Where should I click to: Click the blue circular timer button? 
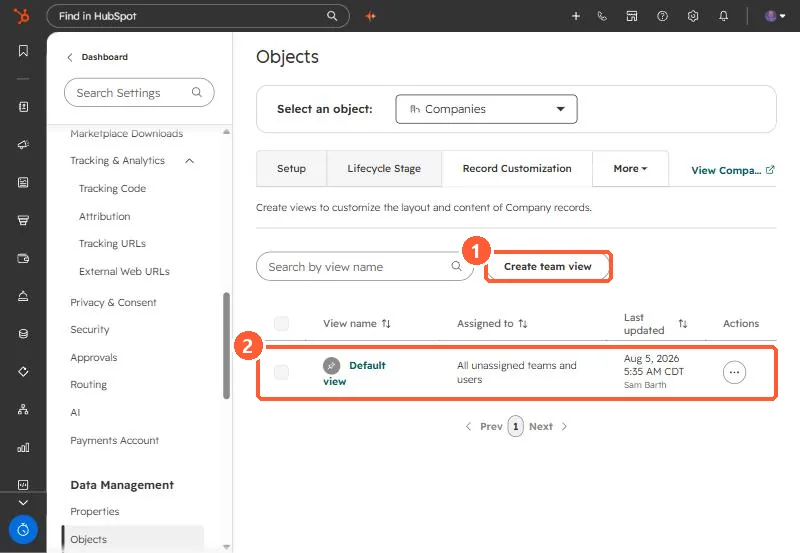point(23,530)
